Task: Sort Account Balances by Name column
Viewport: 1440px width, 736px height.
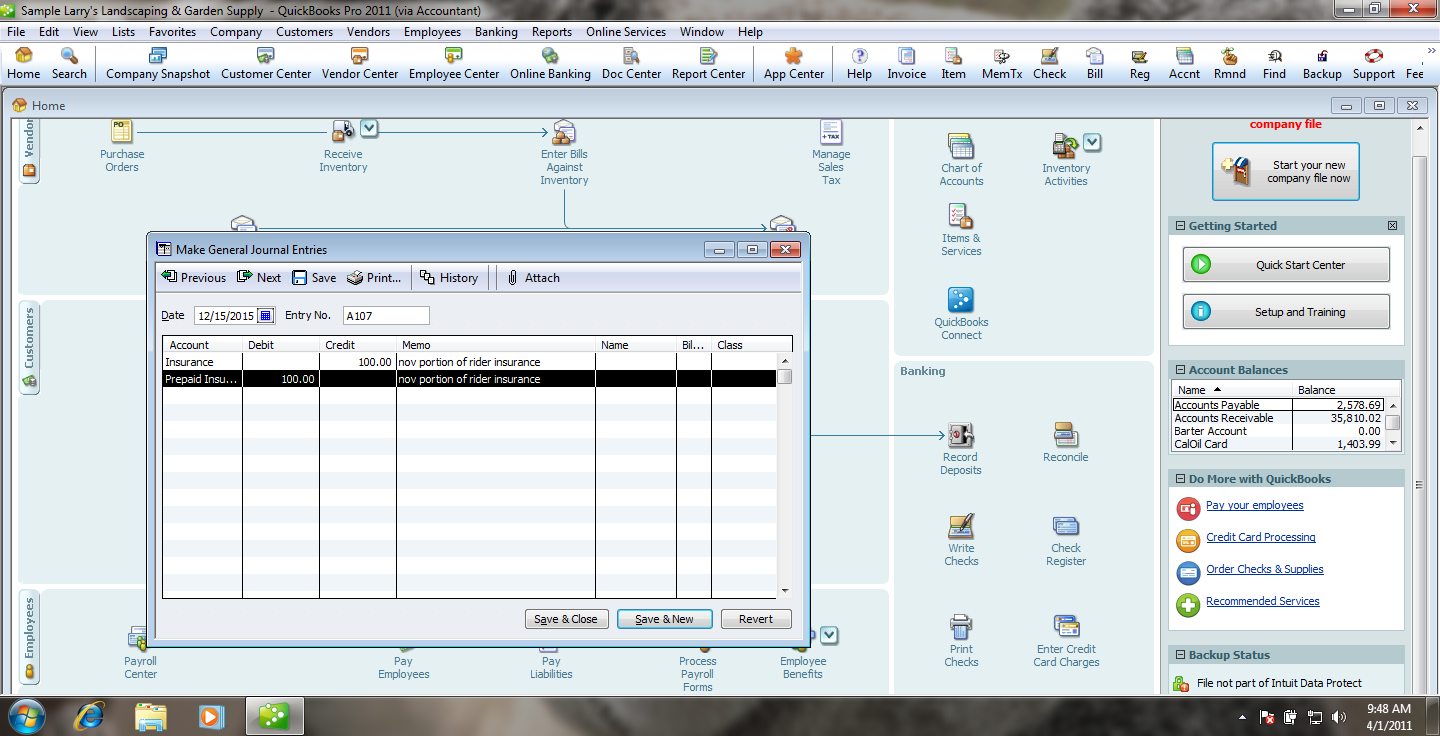Action: tap(1232, 390)
